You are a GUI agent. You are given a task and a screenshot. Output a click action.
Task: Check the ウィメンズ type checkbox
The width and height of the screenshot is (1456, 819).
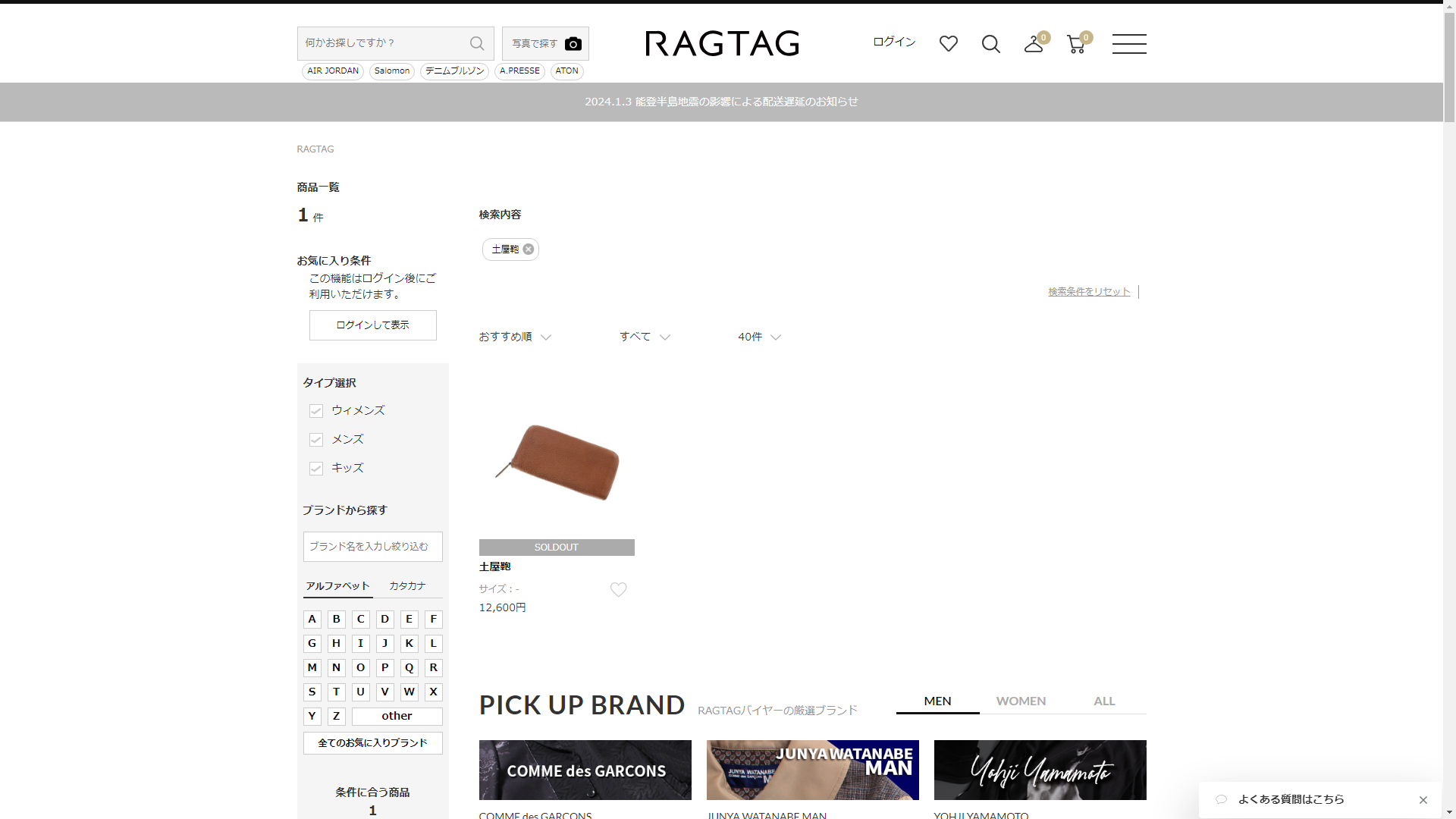pyautogui.click(x=316, y=411)
